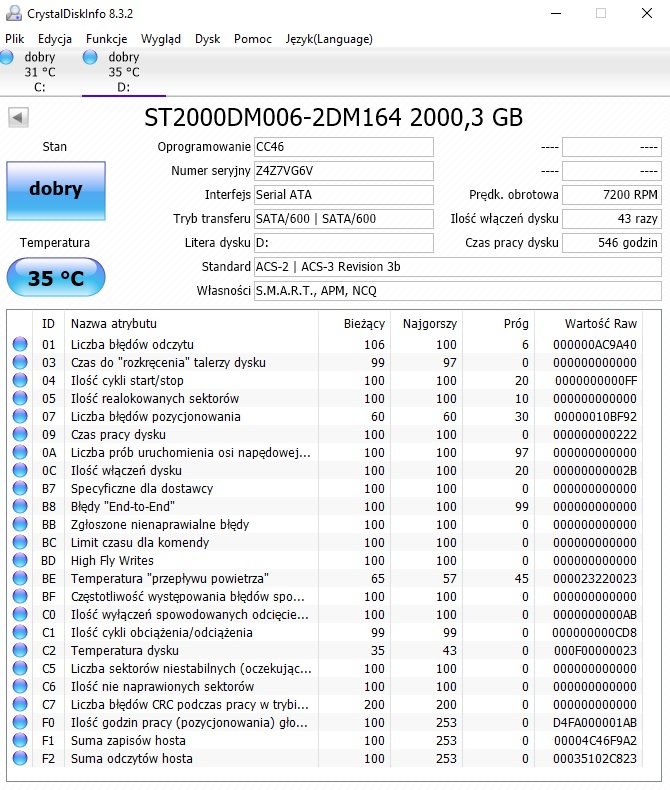Click status circle for drive C: tab

click(x=7, y=57)
